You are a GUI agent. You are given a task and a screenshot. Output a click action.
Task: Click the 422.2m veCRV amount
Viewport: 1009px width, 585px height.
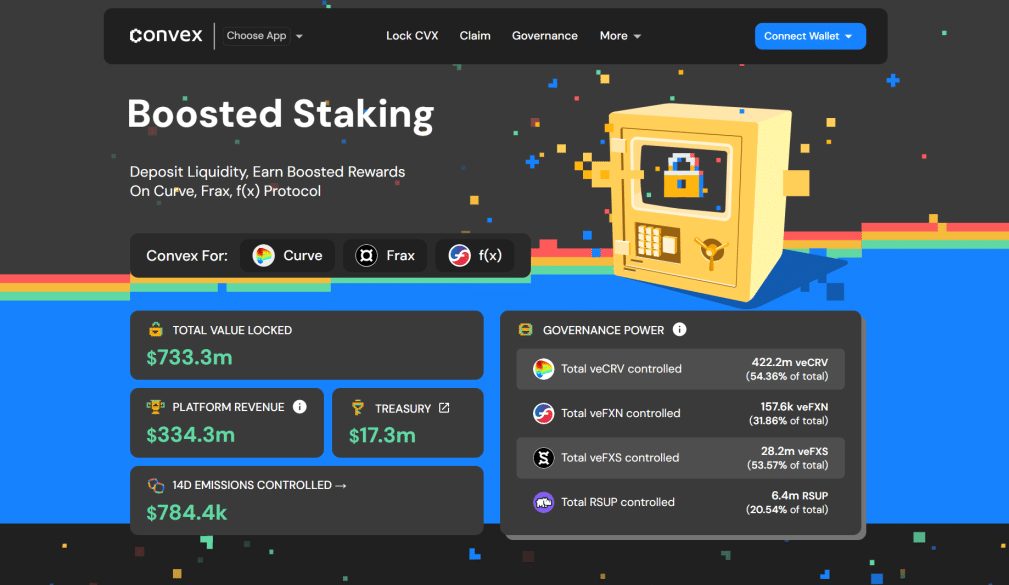click(790, 362)
